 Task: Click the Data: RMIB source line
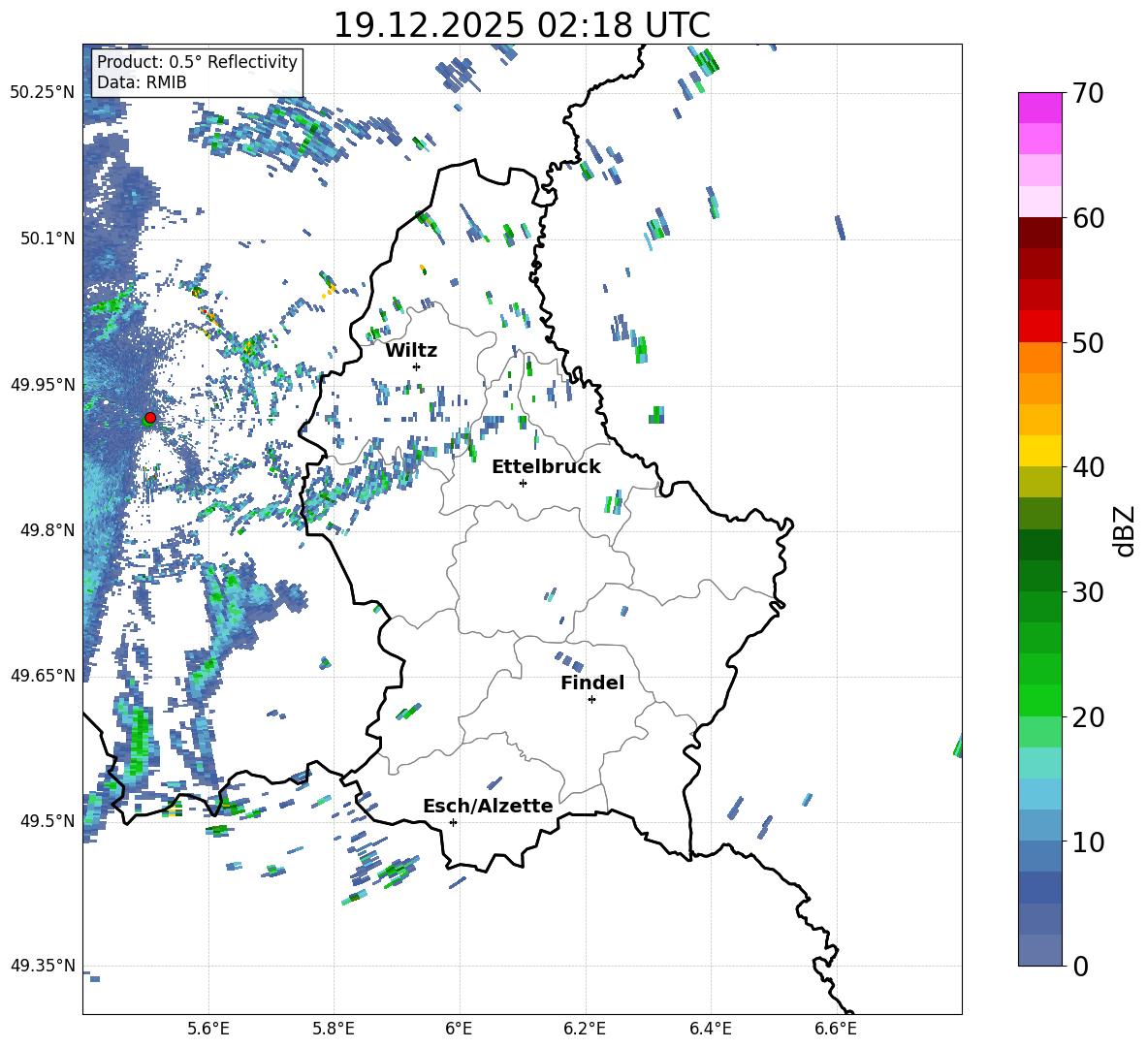142,82
